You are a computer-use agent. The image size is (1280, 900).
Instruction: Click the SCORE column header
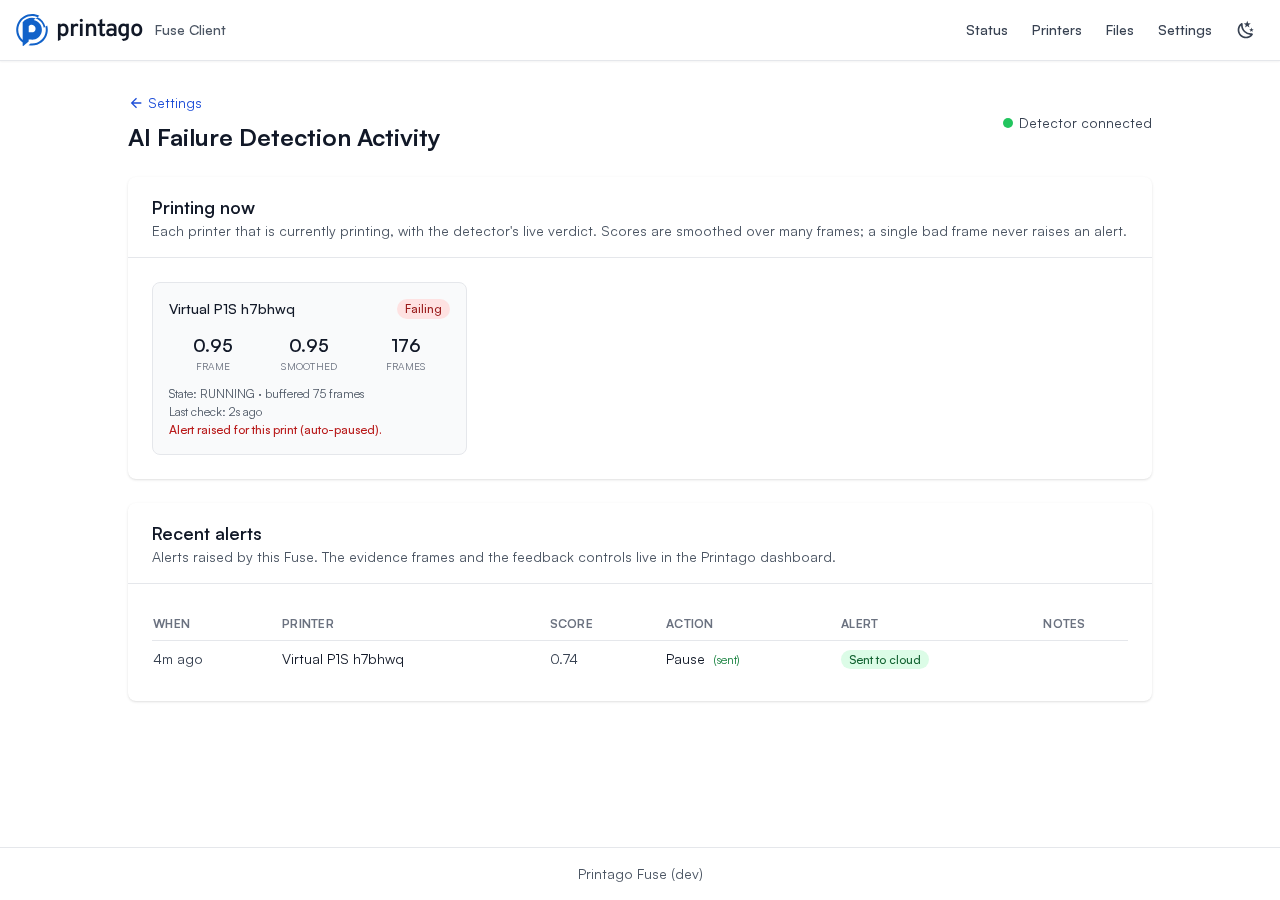coord(571,624)
